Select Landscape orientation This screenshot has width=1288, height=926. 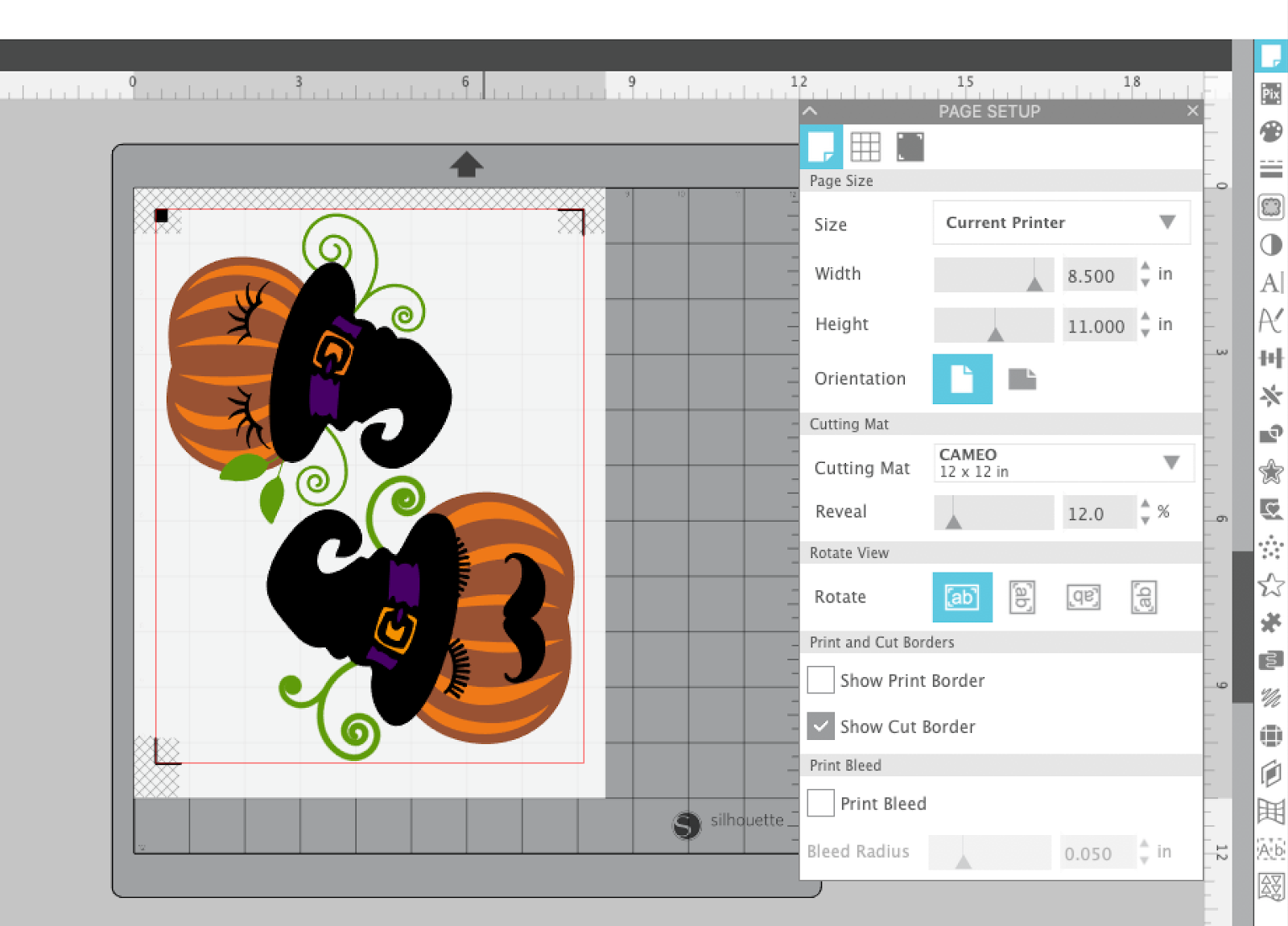[1022, 378]
